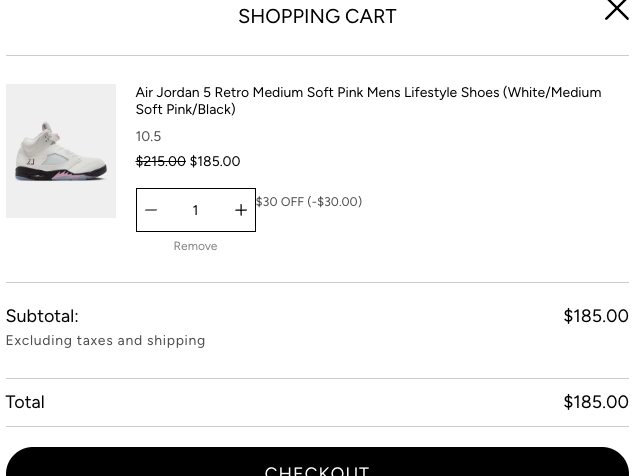
Task: Click the Subtotal amount $185.00
Action: (596, 316)
